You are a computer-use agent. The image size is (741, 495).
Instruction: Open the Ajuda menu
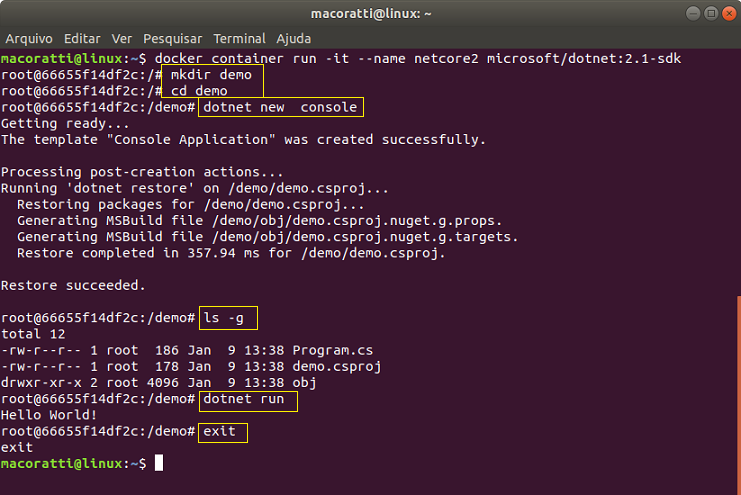click(x=293, y=38)
